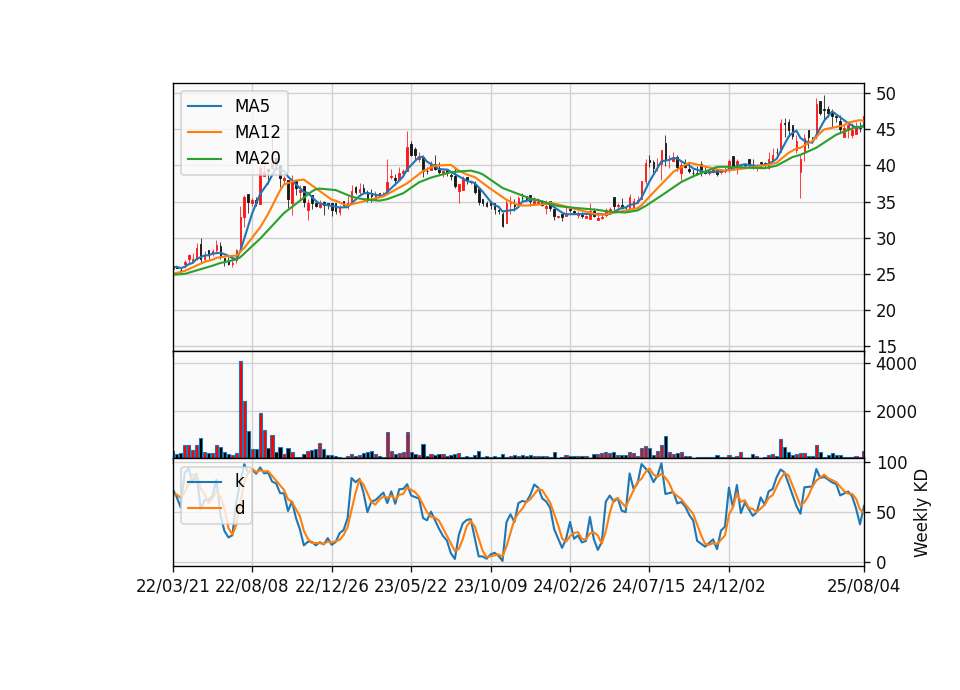Click the price axis label 45

point(885,130)
